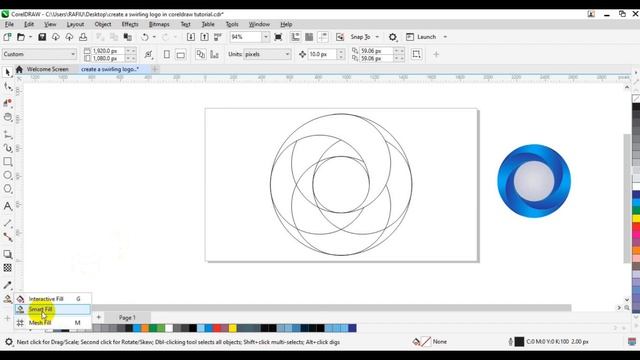The image size is (640, 360).
Task: Select the Rectangle tool
Action: pyautogui.click(x=7, y=162)
